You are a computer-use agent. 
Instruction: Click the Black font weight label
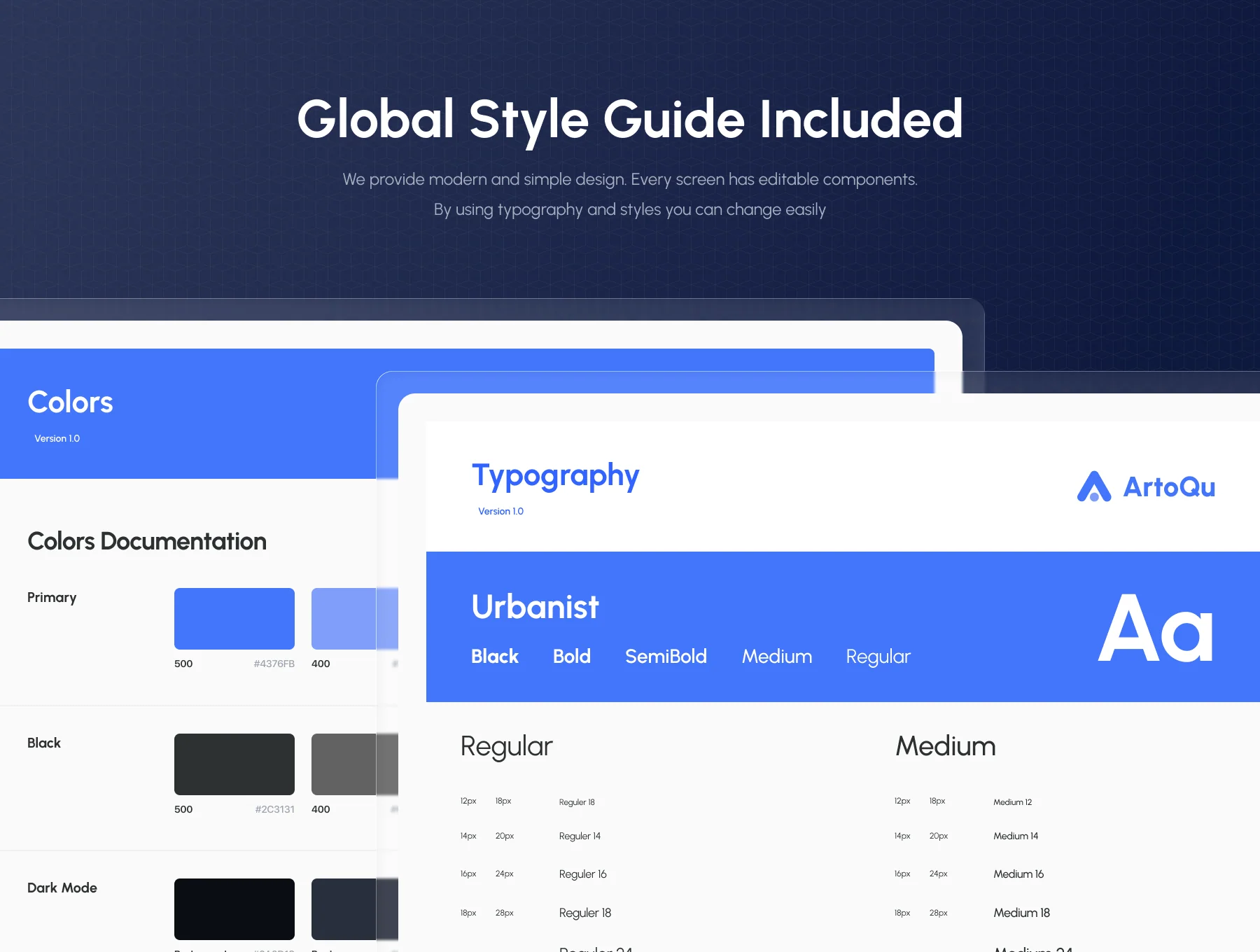(x=495, y=657)
